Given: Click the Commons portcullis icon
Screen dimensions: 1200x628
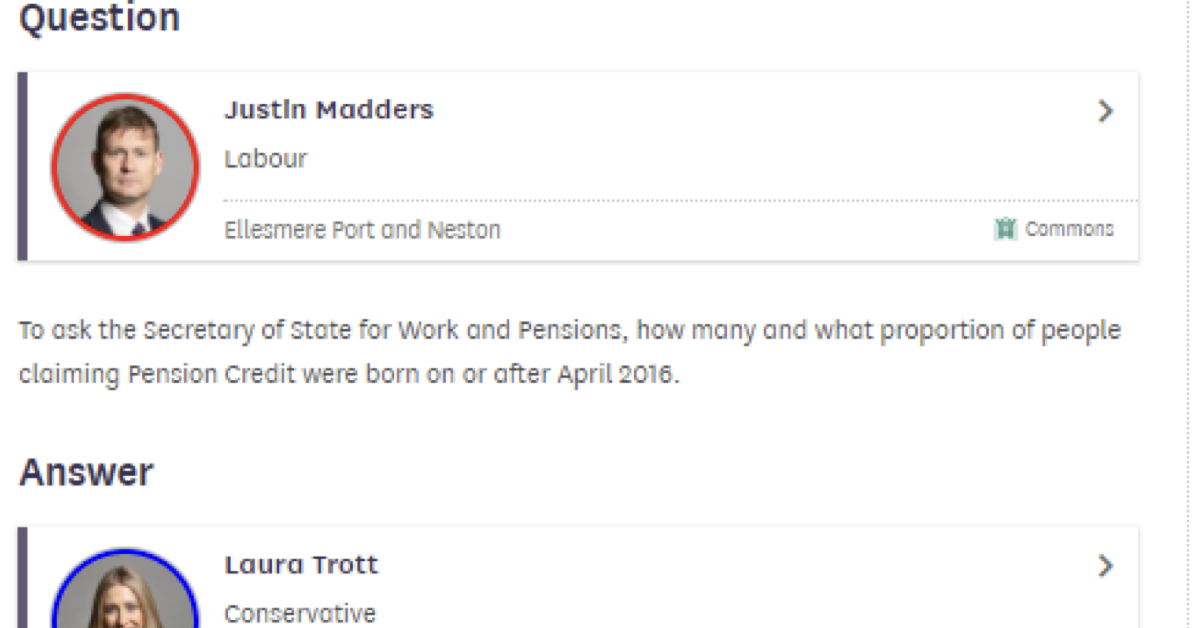Looking at the screenshot, I should pos(1005,229).
